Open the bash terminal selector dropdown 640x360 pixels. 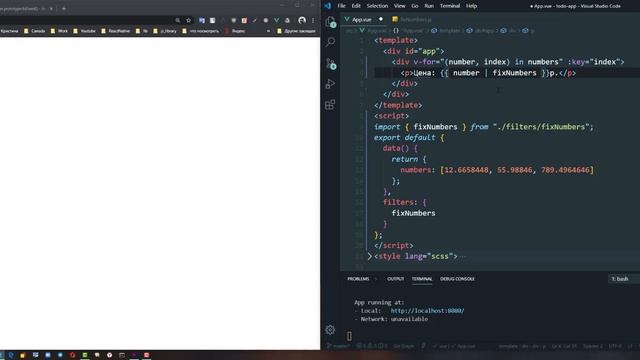pos(624,279)
